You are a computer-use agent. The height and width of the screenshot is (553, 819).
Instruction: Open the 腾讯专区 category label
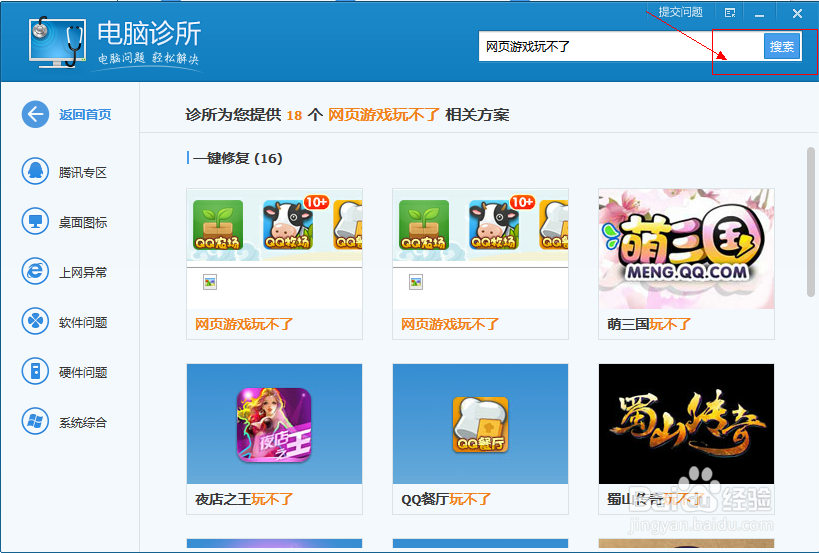pos(83,172)
